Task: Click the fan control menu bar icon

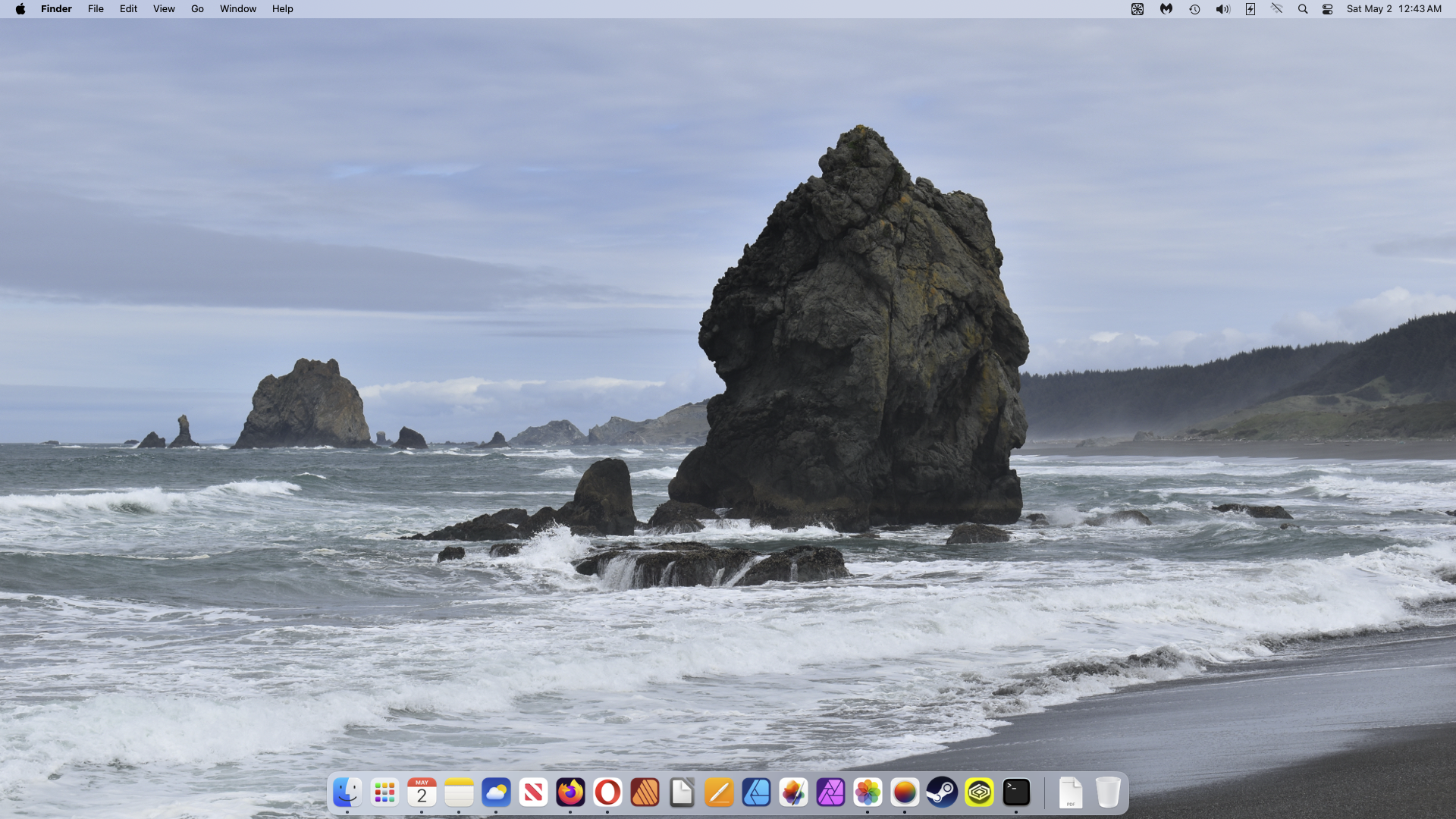Action: coord(1137,9)
